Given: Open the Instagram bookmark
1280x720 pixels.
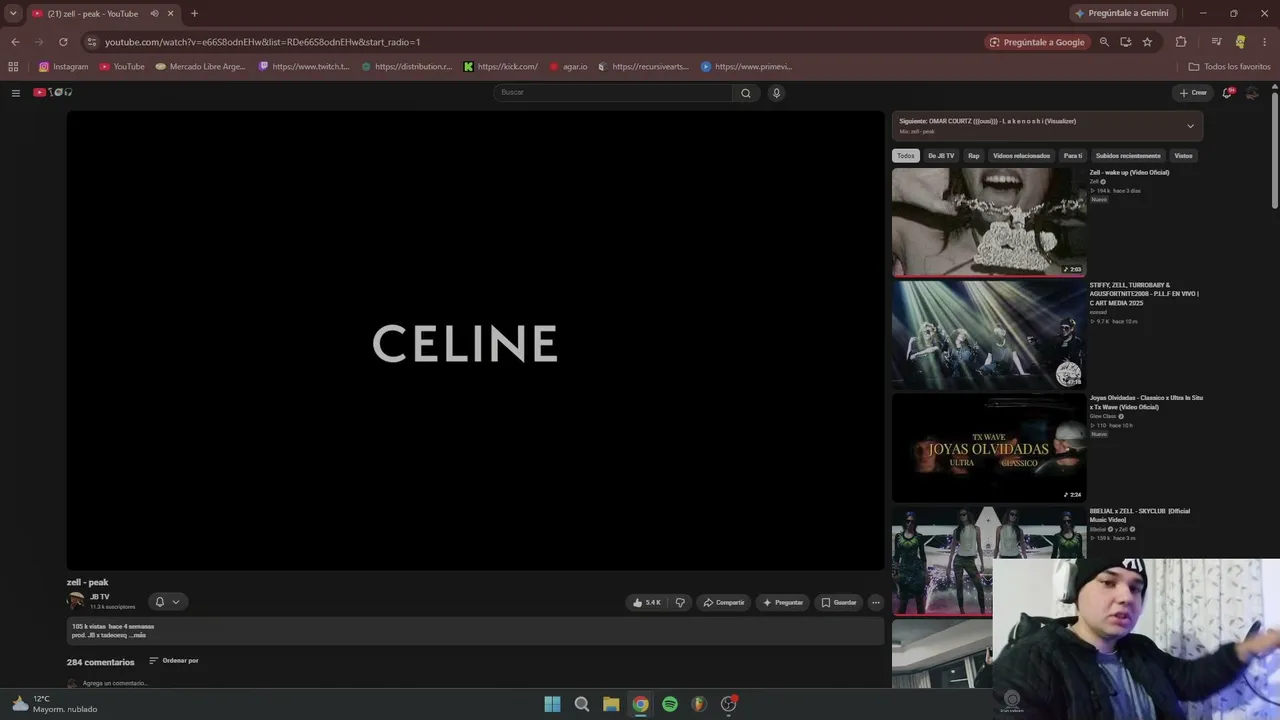Looking at the screenshot, I should click(x=63, y=67).
